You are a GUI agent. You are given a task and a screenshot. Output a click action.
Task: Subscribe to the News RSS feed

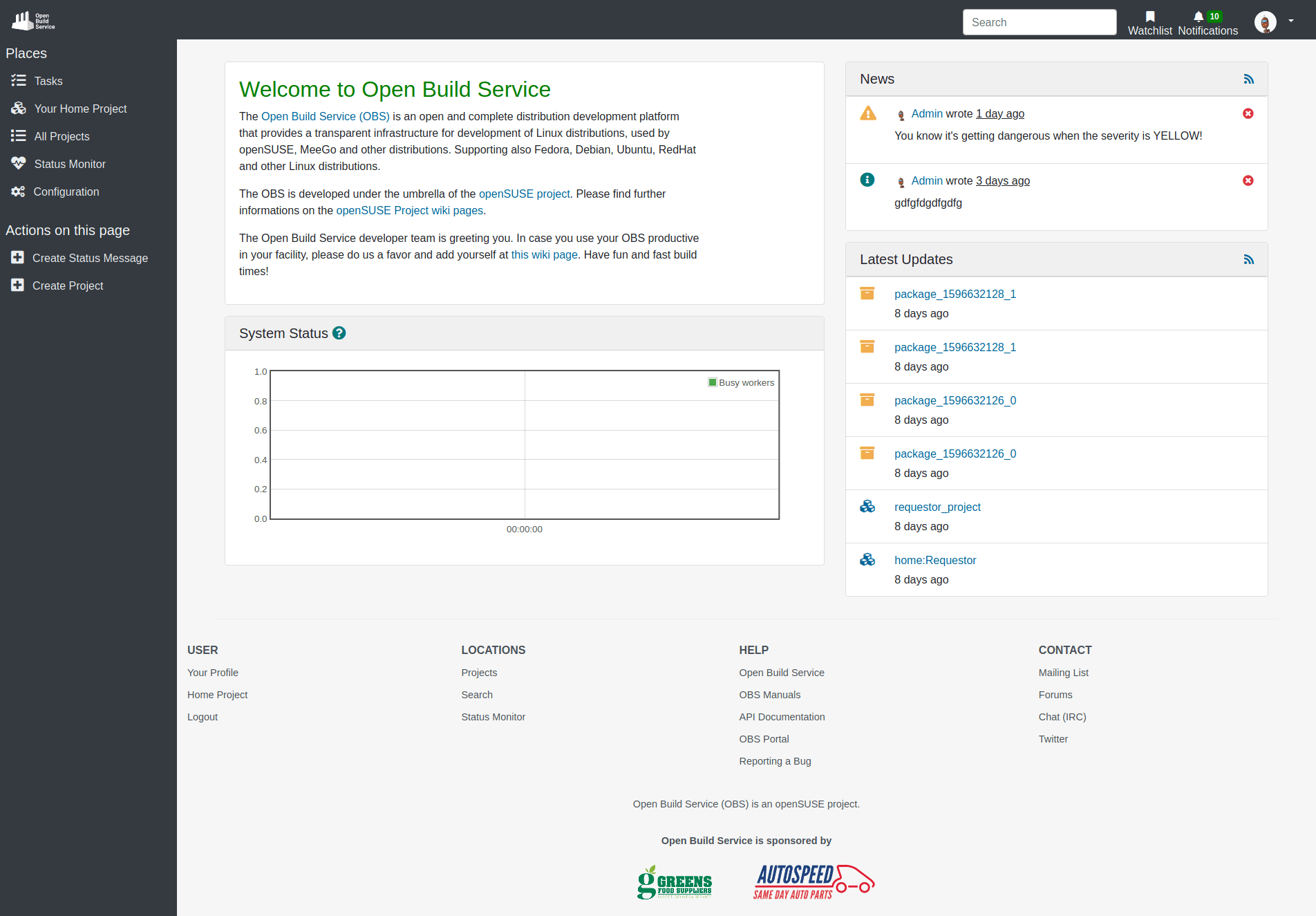tap(1248, 79)
